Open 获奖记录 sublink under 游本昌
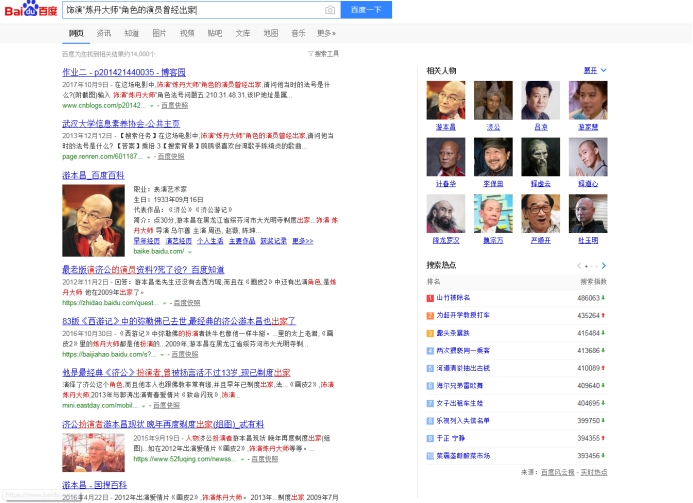The height and width of the screenshot is (503, 693). 274,241
